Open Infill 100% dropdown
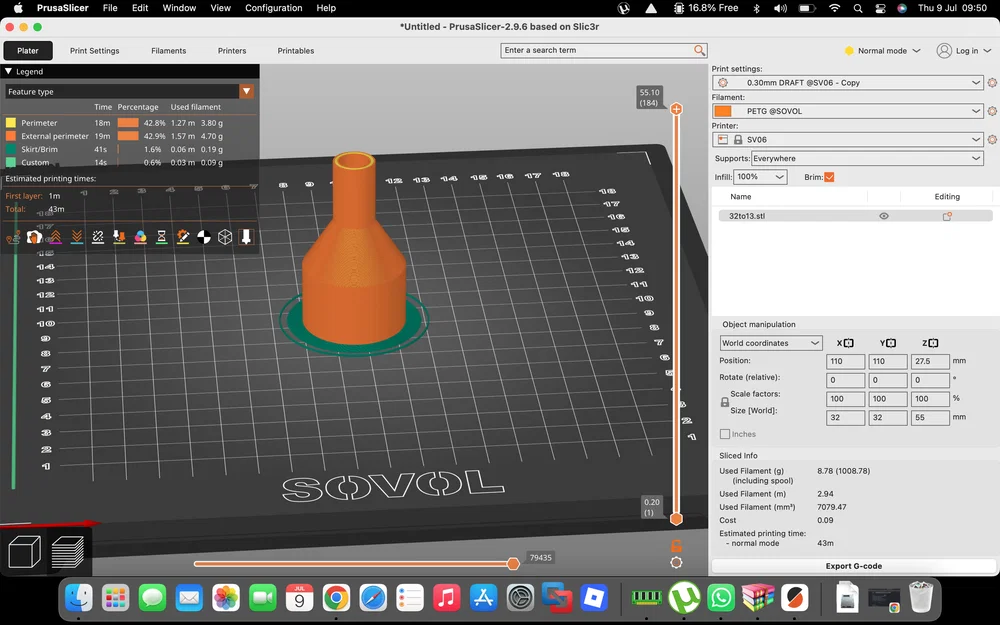This screenshot has width=1000, height=625. click(x=760, y=177)
